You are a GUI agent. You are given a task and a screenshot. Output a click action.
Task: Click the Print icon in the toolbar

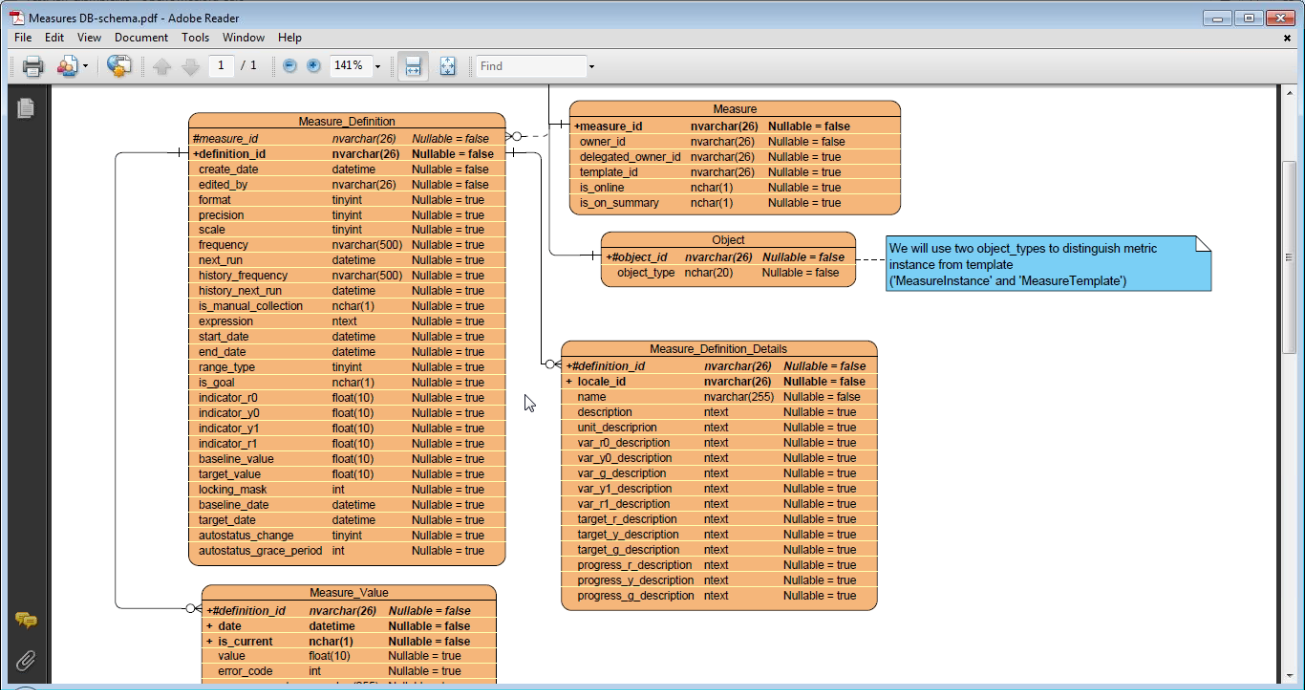[x=33, y=66]
